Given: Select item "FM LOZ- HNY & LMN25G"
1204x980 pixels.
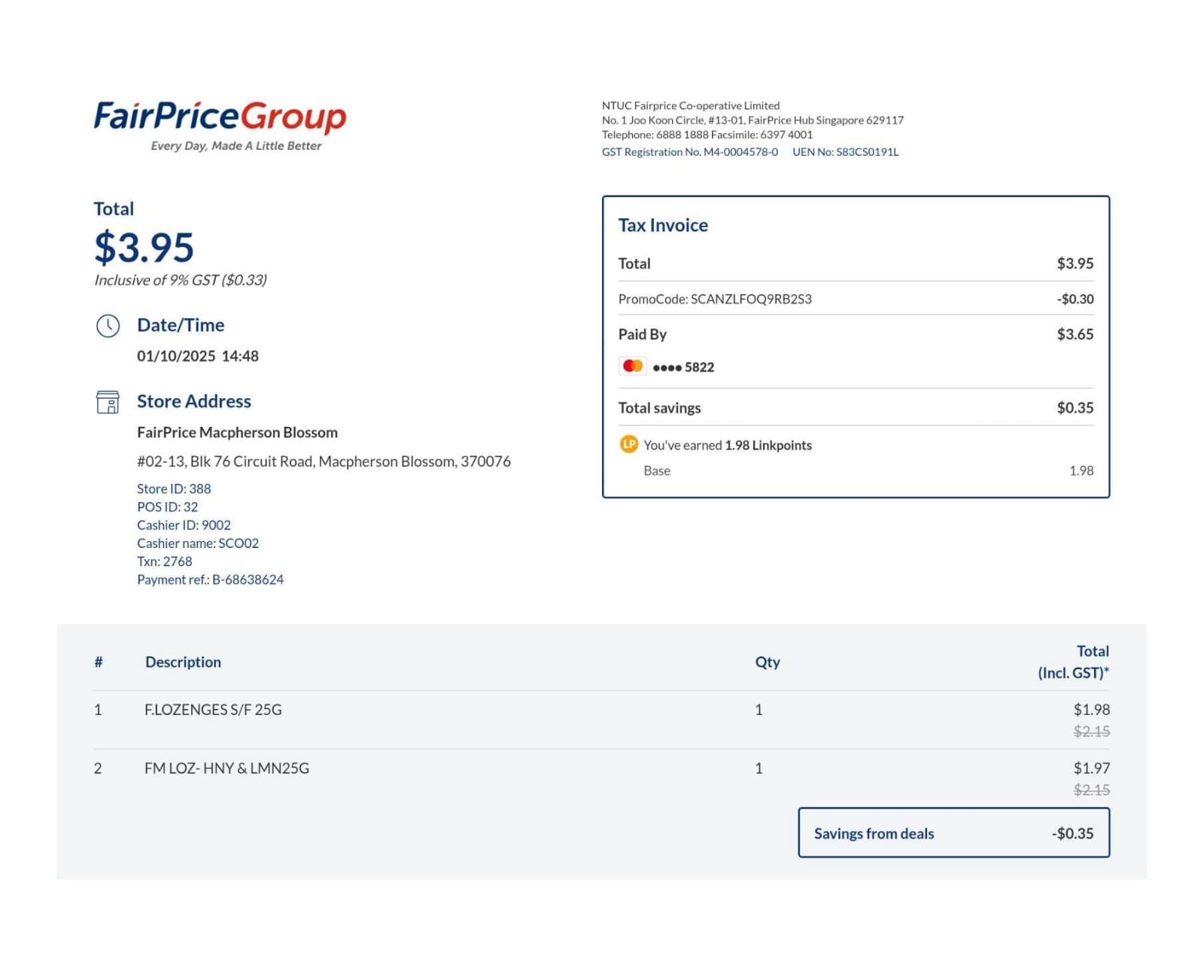Looking at the screenshot, I should click(227, 768).
